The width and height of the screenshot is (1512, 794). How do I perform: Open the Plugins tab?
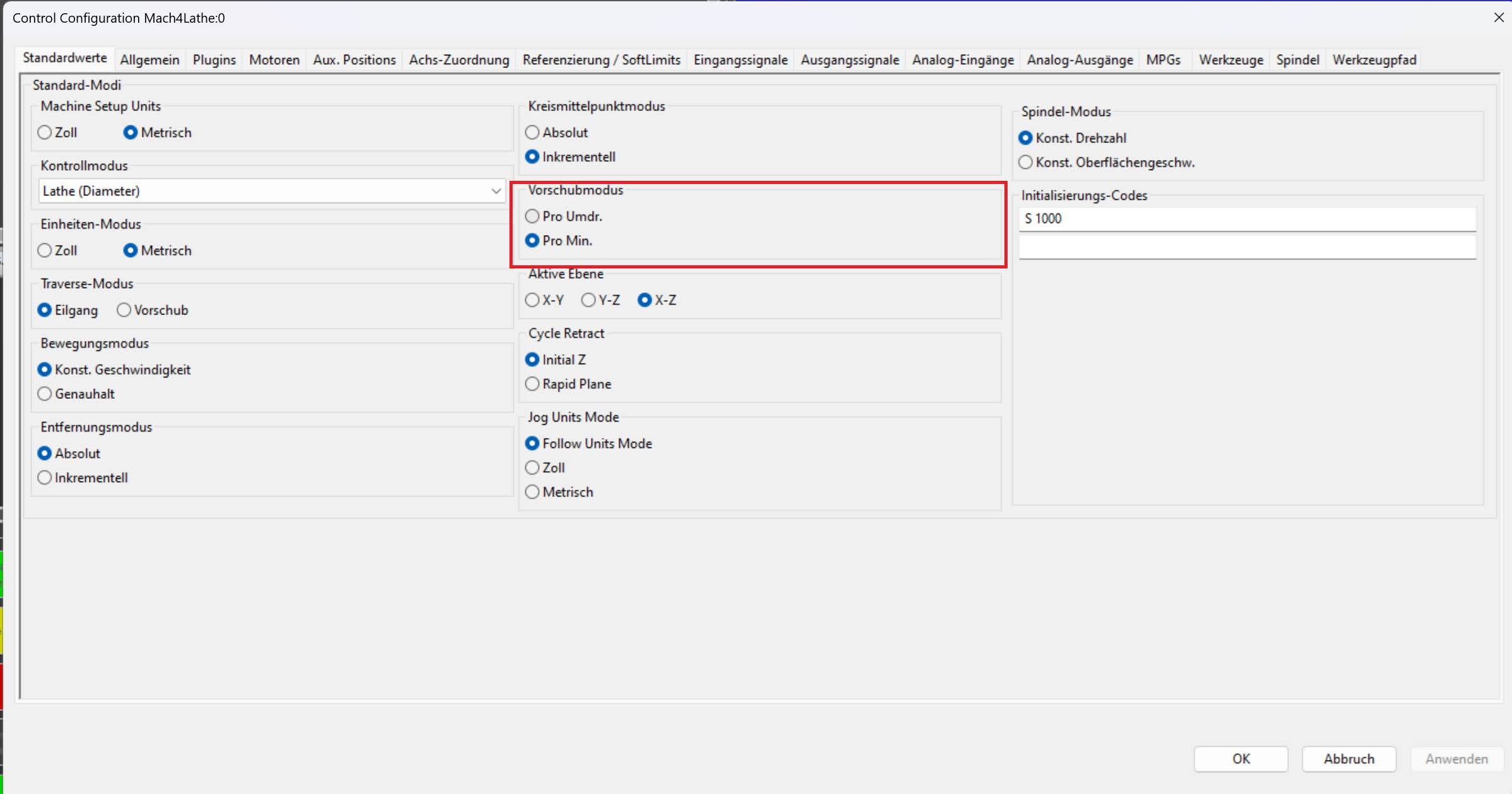[214, 60]
